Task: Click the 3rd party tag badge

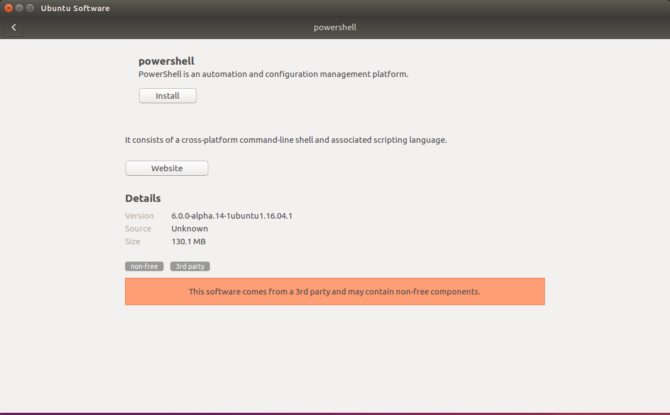Action: click(x=189, y=267)
